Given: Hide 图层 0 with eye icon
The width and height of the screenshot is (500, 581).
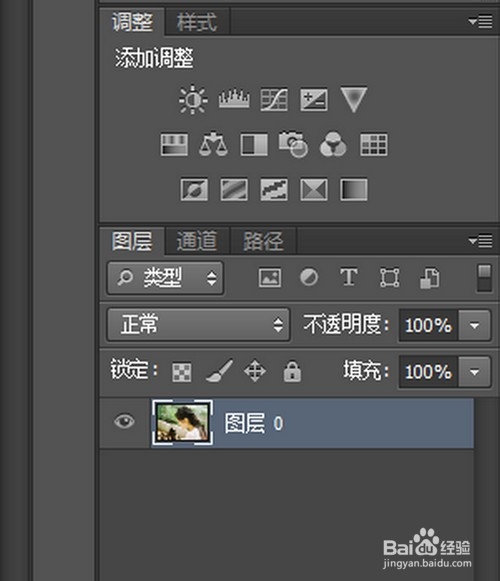Looking at the screenshot, I should click(x=124, y=421).
